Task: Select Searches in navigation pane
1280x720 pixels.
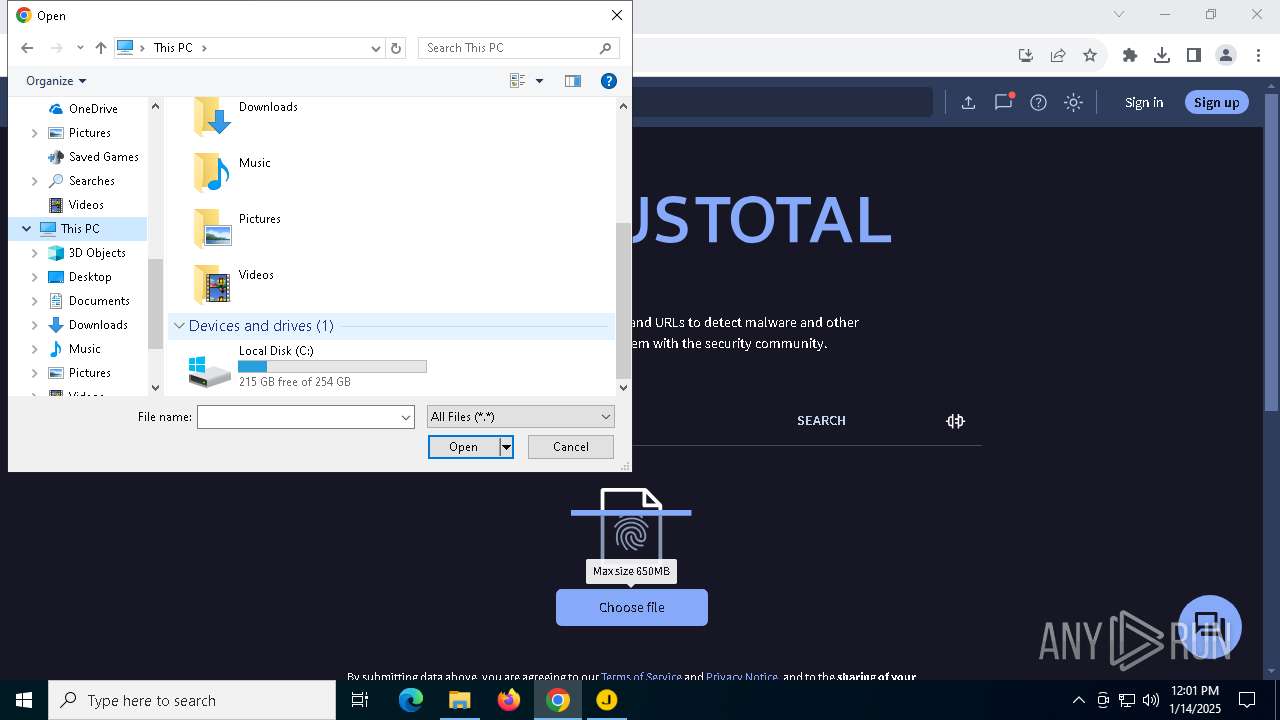Action: pos(92,181)
